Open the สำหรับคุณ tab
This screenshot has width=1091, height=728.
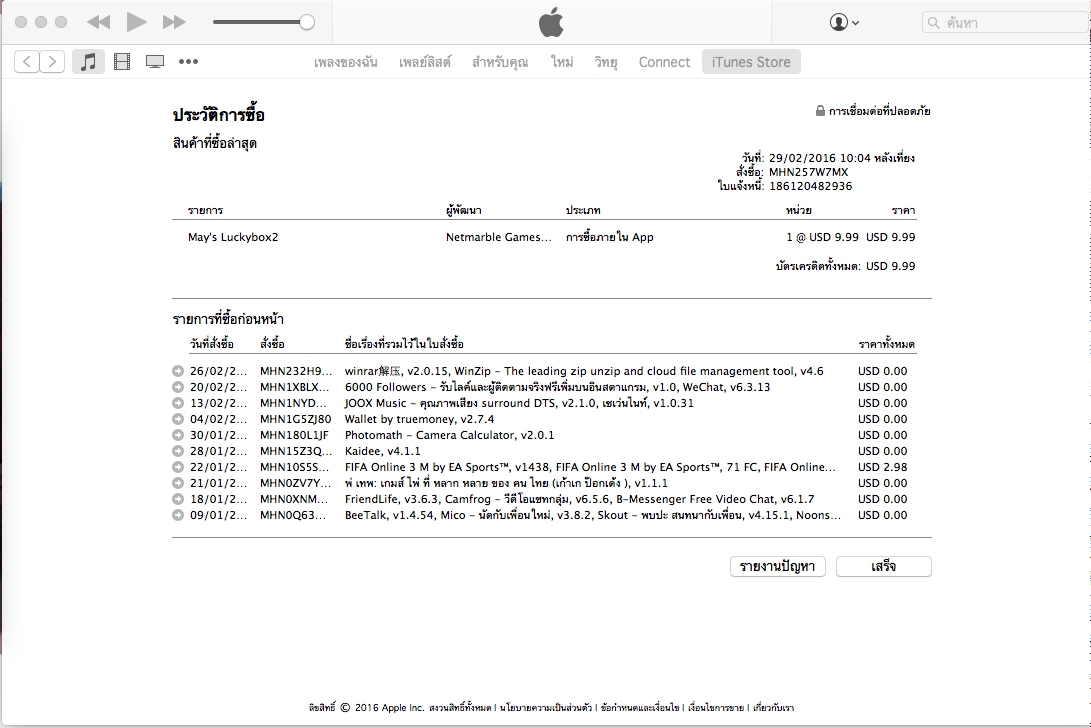click(x=500, y=62)
